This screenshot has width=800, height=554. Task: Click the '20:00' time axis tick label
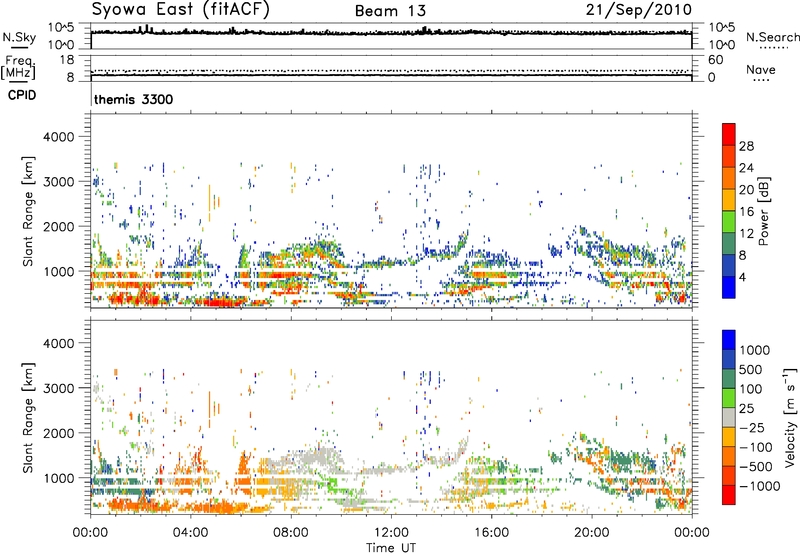(591, 533)
